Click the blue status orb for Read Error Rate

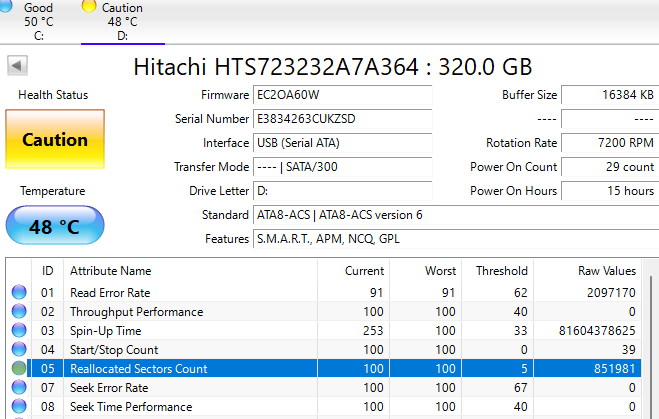click(19, 292)
